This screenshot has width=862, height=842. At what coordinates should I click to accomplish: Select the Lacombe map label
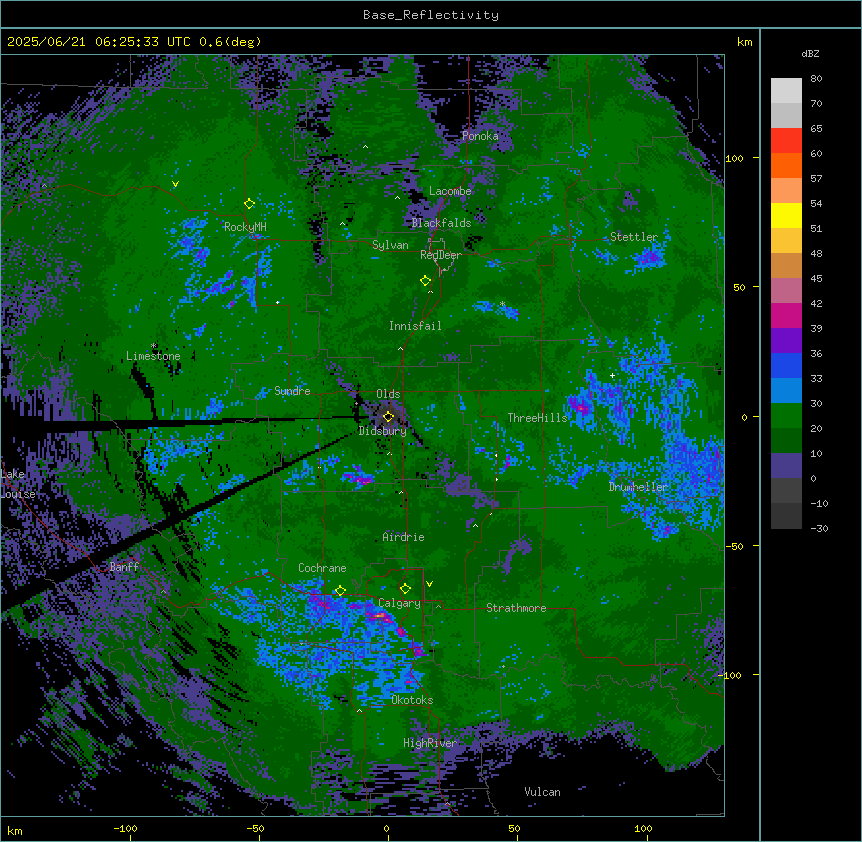(450, 191)
